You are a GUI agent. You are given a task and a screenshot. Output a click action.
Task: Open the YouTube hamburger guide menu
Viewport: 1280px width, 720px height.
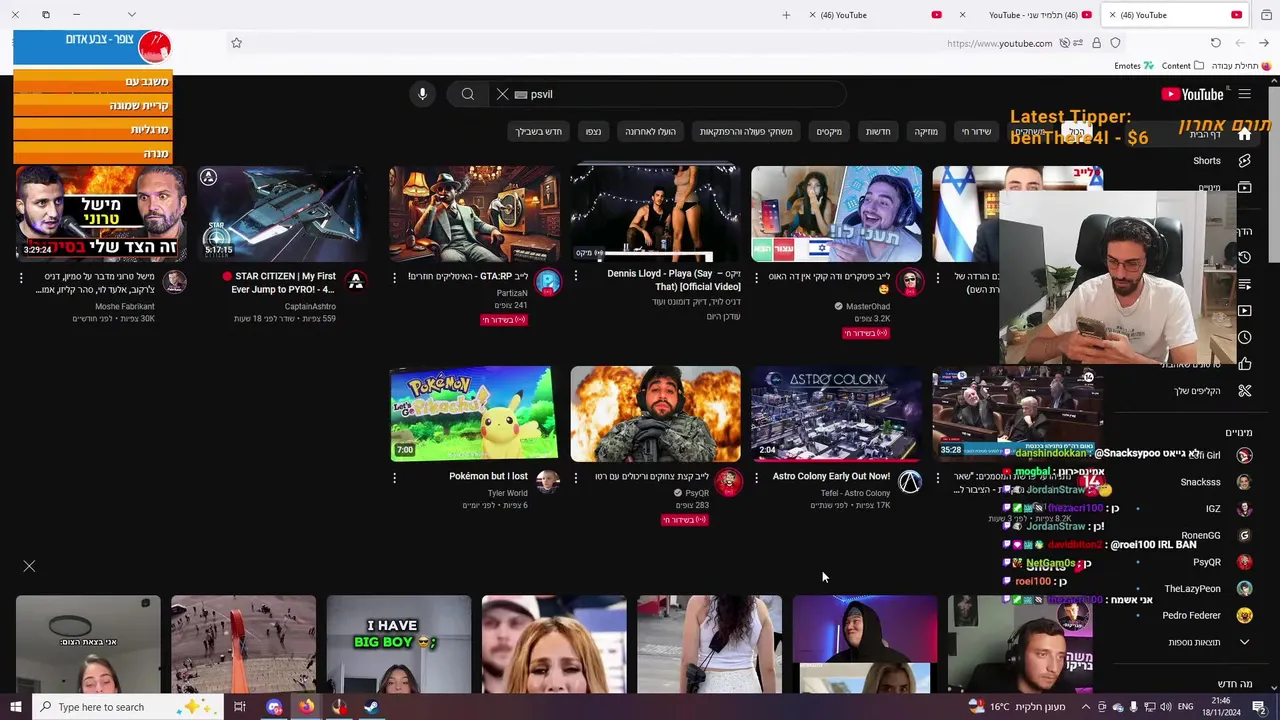point(1244,94)
